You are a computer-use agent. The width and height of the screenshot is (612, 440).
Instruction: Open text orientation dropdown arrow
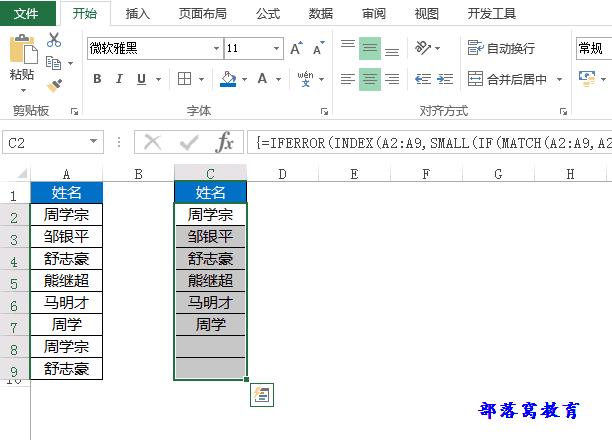point(438,48)
